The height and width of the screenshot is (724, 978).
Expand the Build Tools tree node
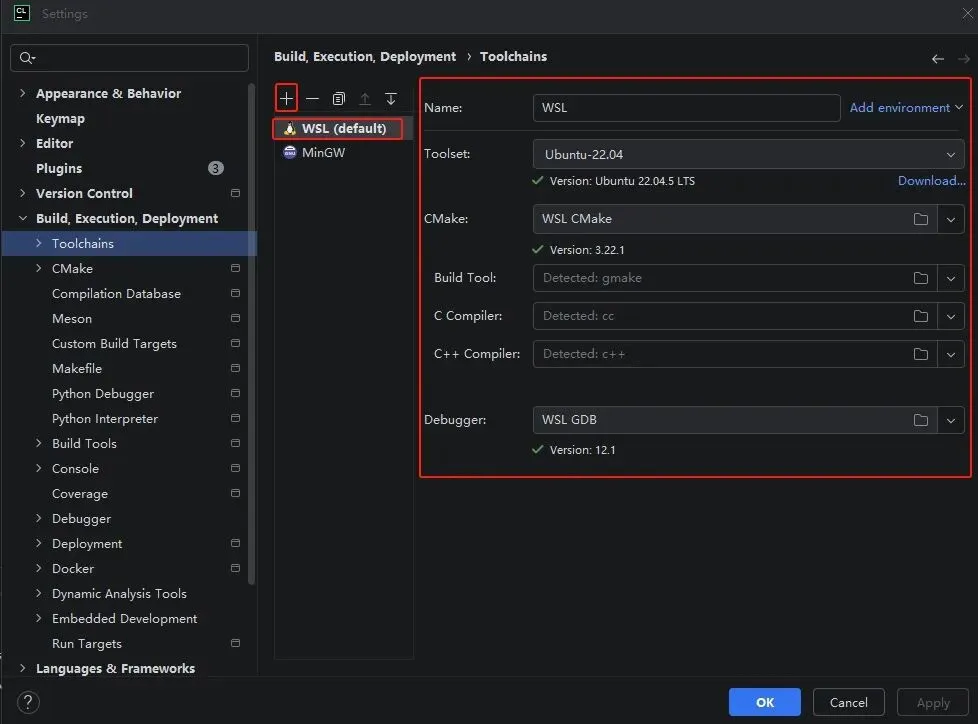[x=39, y=443]
